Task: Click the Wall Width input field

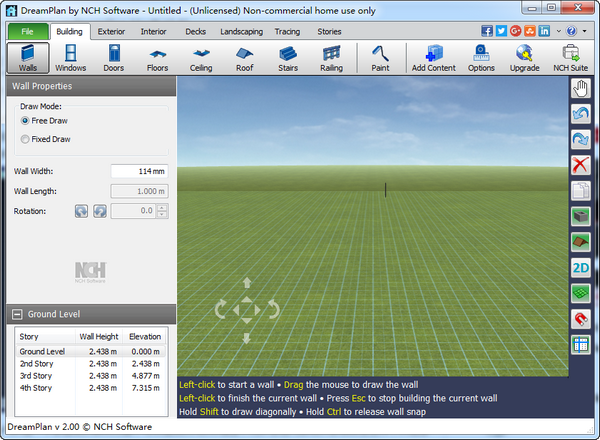Action: pos(138,172)
